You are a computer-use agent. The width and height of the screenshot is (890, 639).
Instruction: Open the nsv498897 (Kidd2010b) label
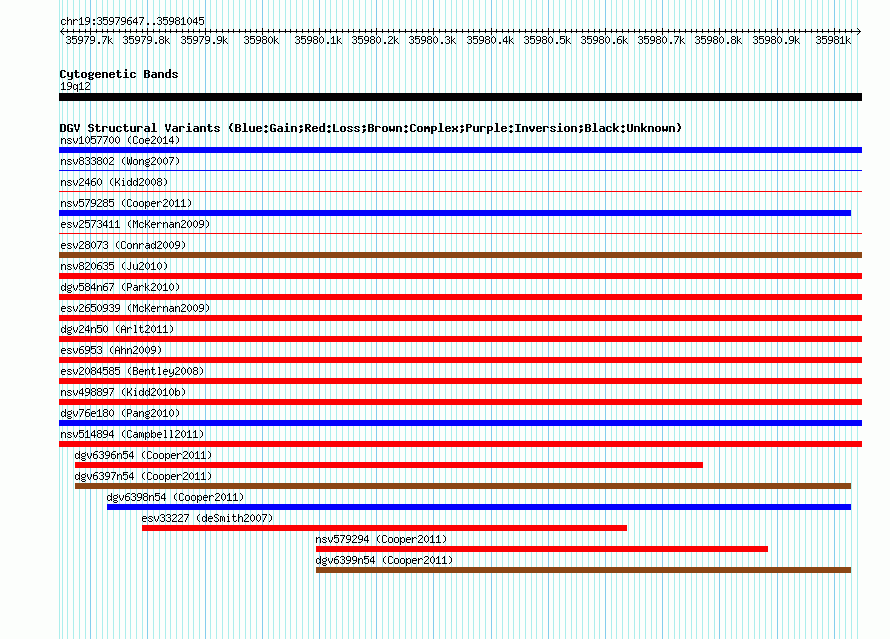[x=123, y=392]
